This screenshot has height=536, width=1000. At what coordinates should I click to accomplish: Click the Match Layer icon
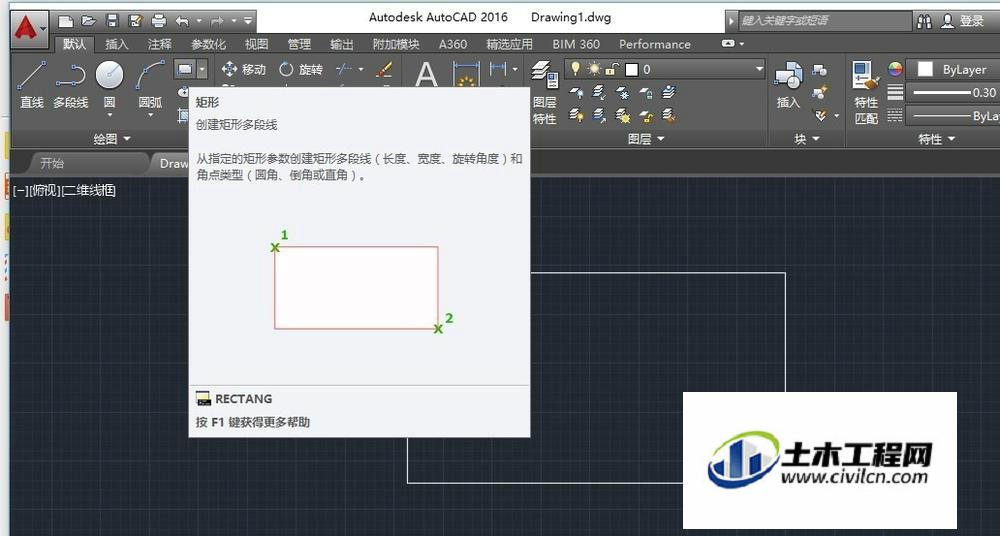[x=668, y=115]
